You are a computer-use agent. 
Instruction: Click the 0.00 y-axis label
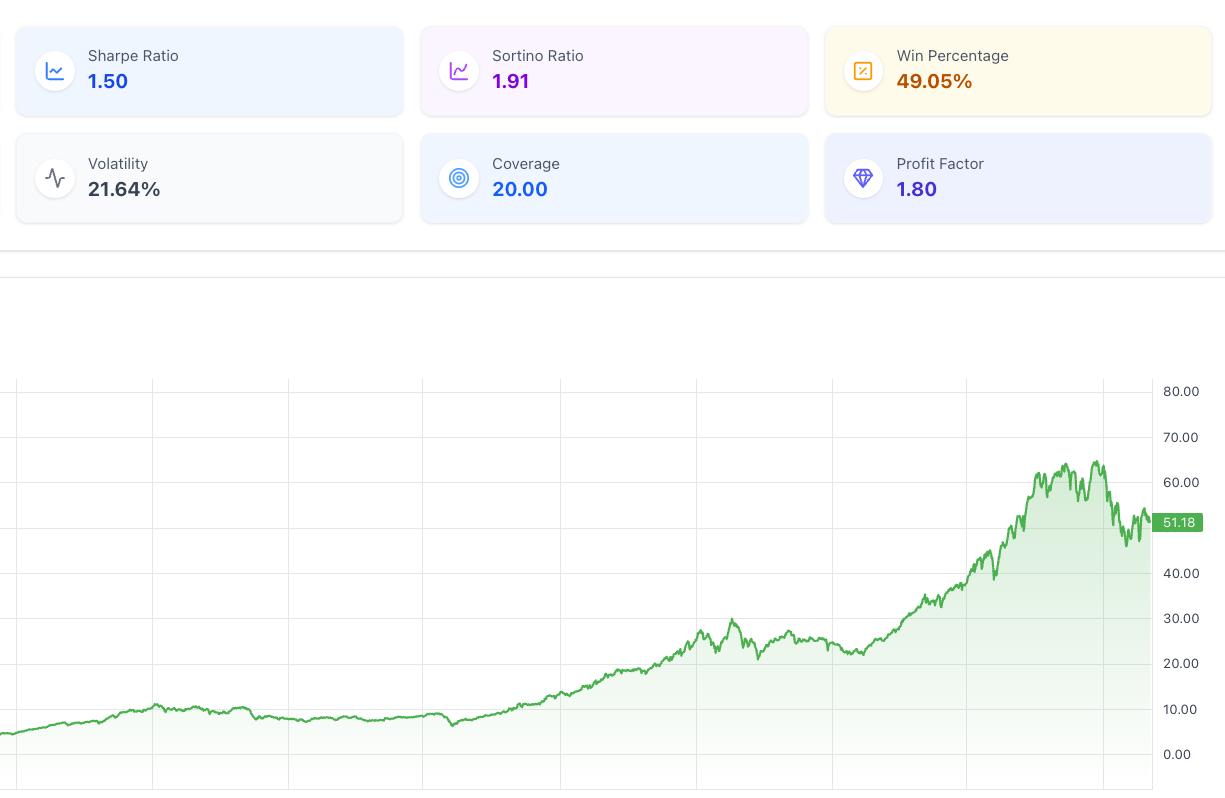(x=1176, y=754)
